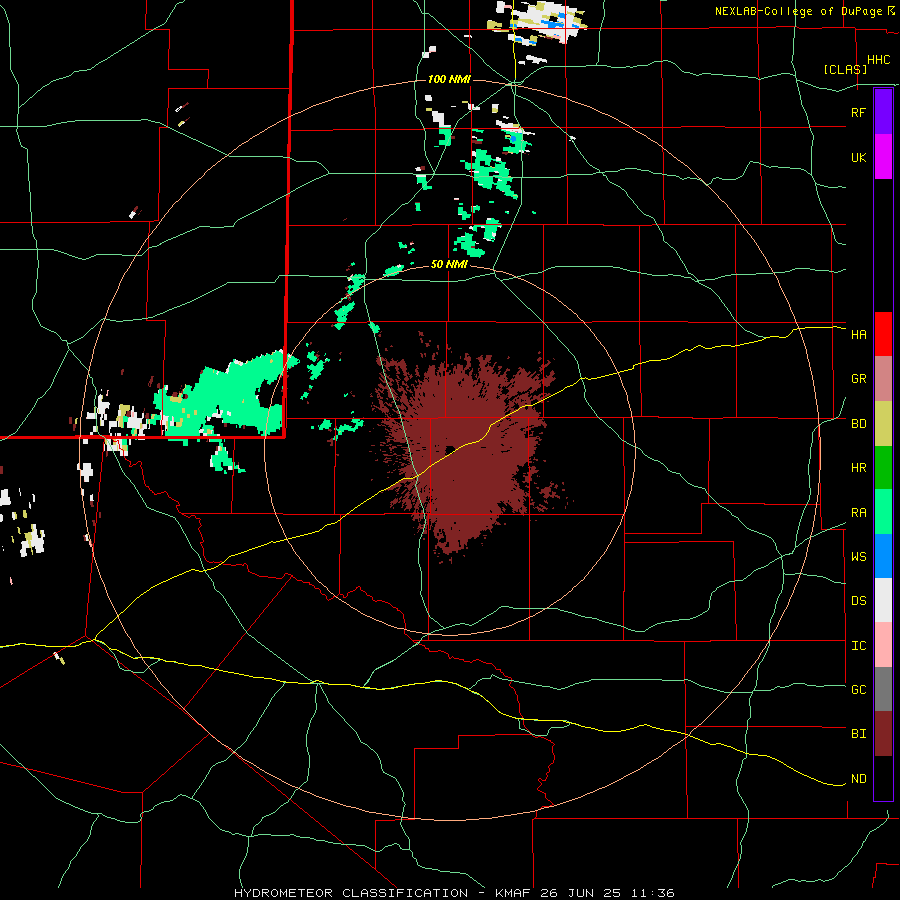This screenshot has height=900, width=900.
Task: Click the WS blue legend color block
Action: [883, 556]
